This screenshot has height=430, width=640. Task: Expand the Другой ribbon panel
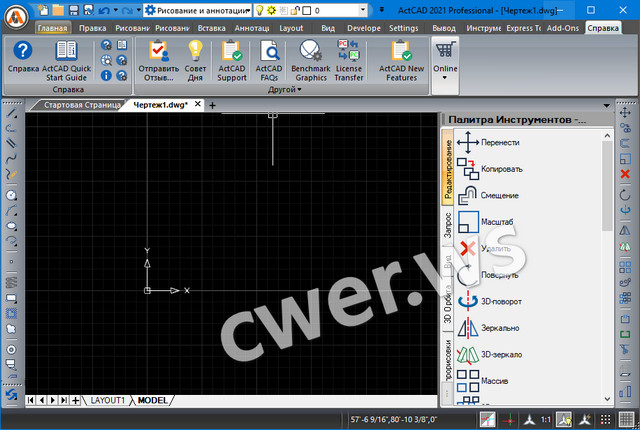point(286,90)
